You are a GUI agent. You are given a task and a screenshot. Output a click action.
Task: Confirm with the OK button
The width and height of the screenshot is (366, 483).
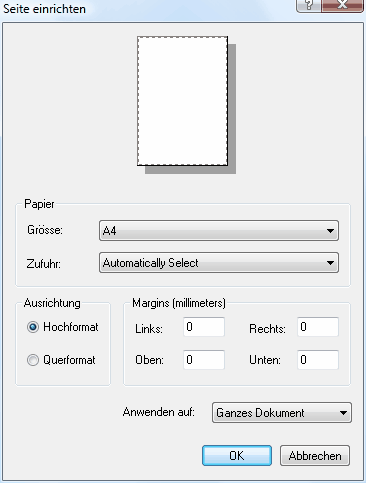pos(237,455)
